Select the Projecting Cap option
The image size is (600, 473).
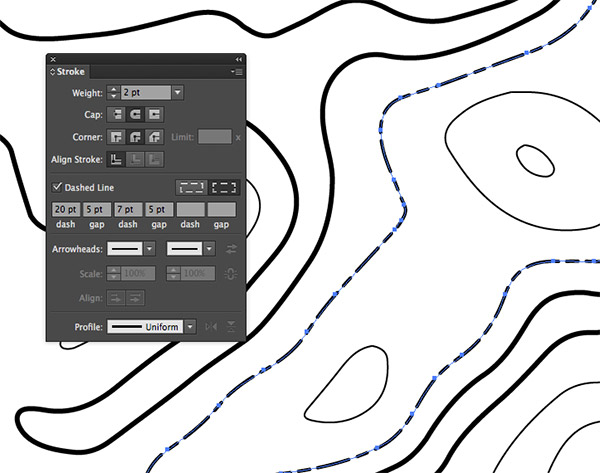point(154,114)
